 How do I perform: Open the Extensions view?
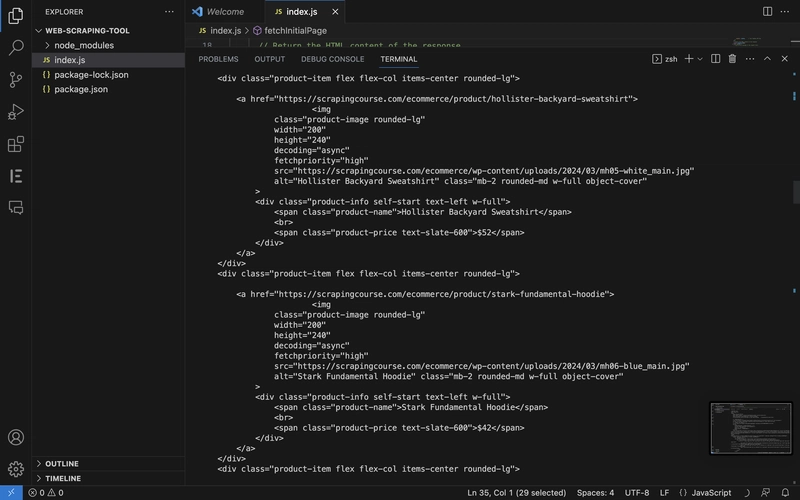[x=16, y=144]
